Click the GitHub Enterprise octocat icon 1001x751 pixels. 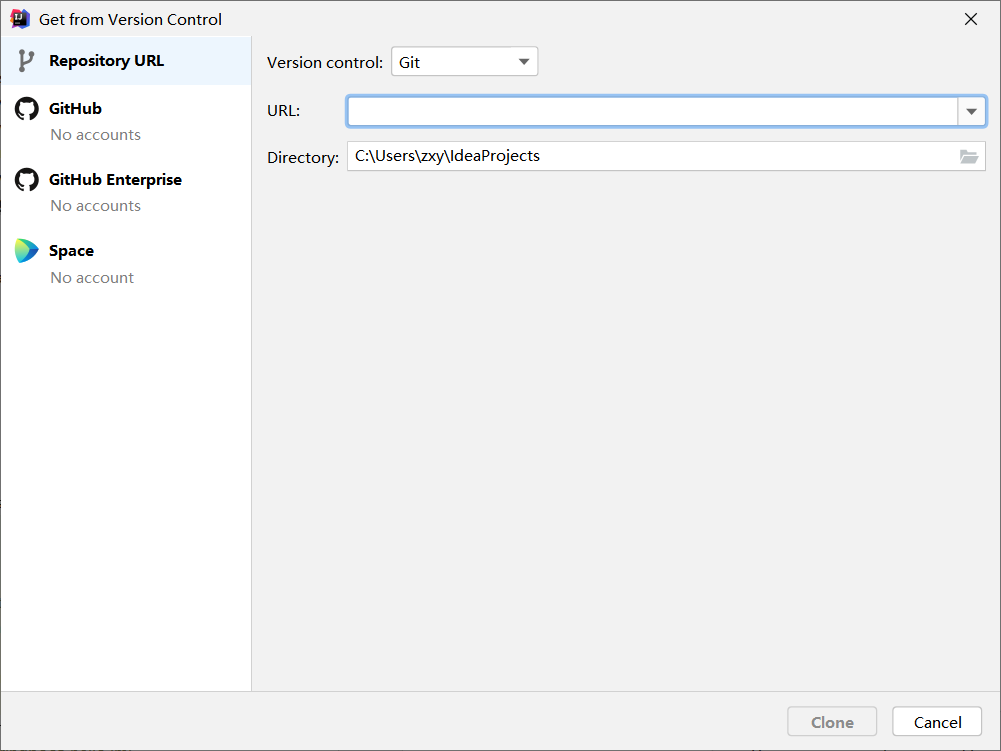click(x=27, y=179)
